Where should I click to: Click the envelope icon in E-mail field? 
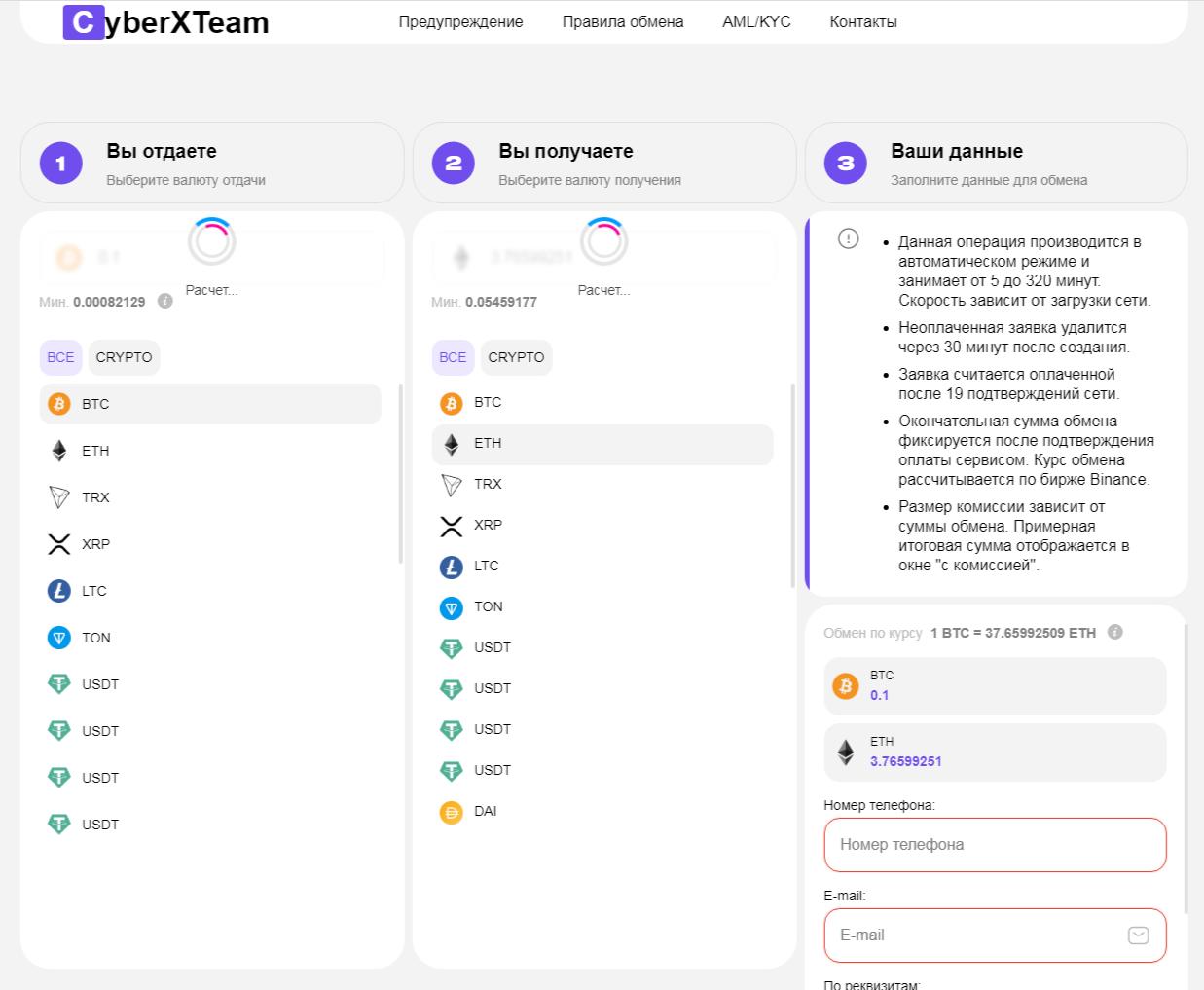[x=1139, y=935]
